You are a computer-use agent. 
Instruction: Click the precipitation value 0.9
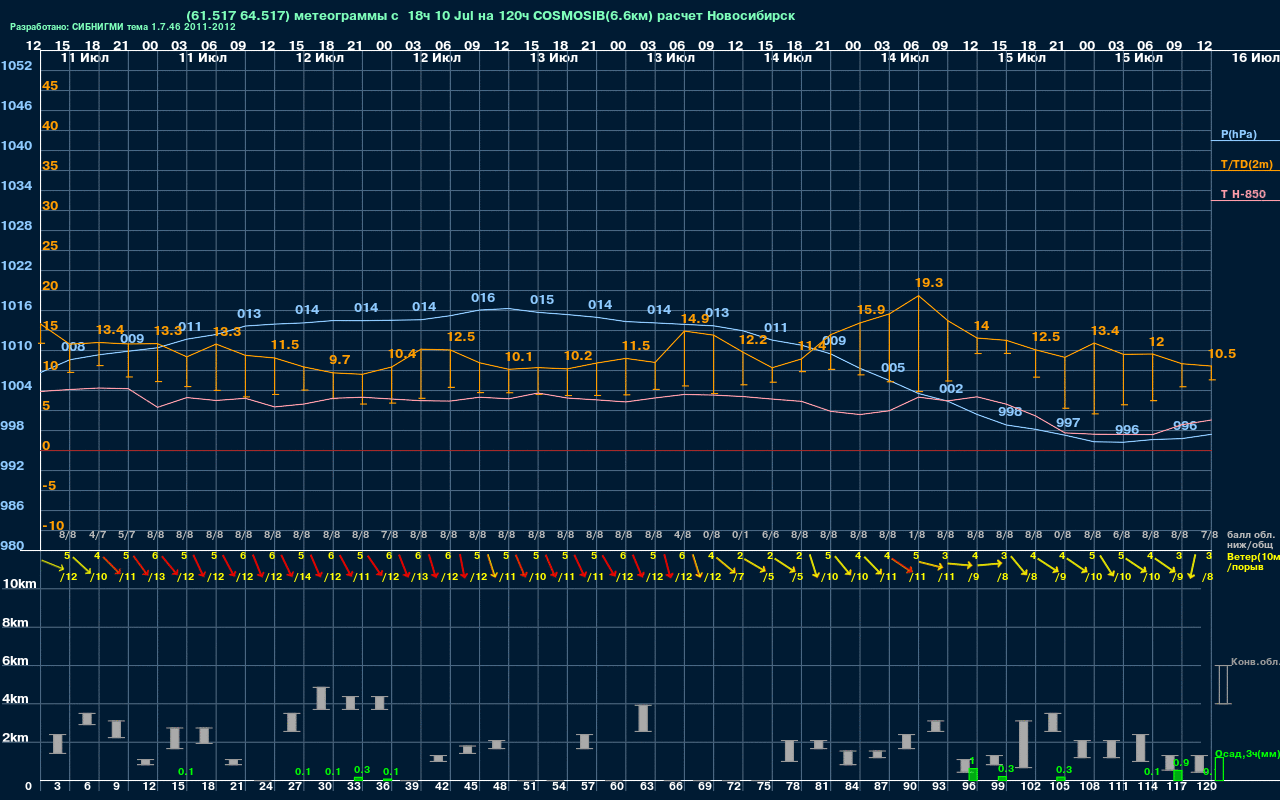(x=1181, y=763)
